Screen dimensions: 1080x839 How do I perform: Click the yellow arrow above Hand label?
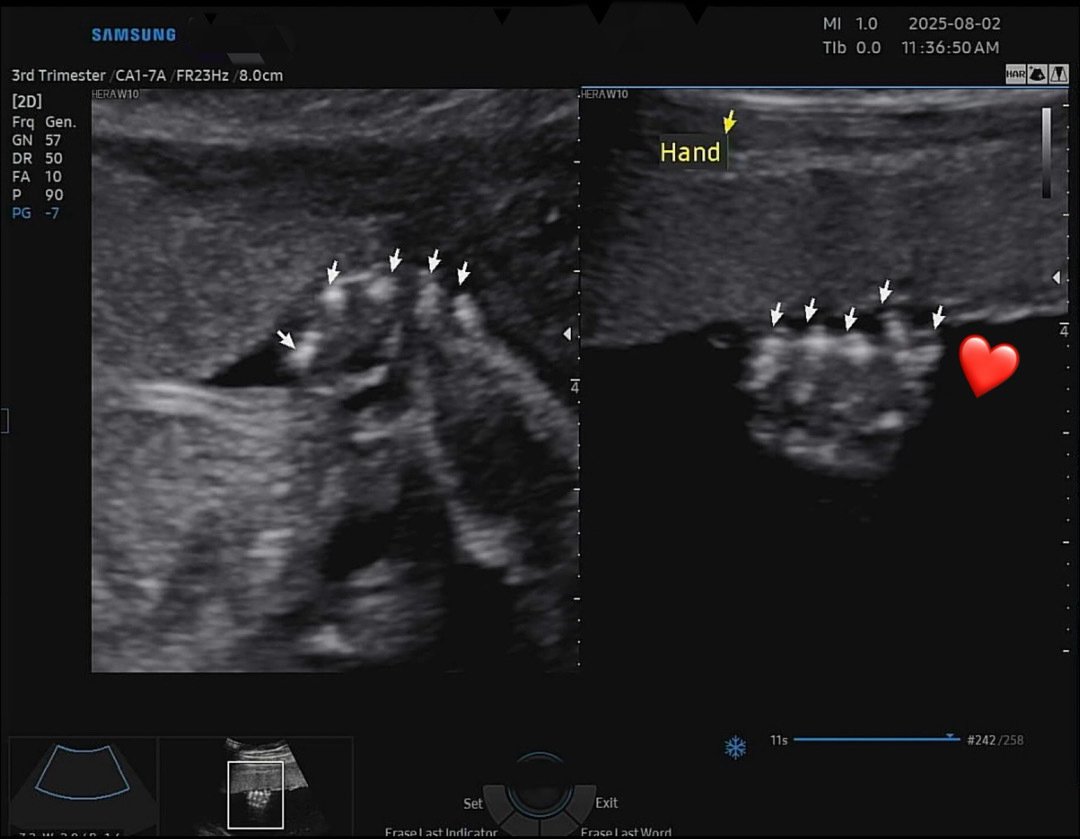[x=729, y=122]
